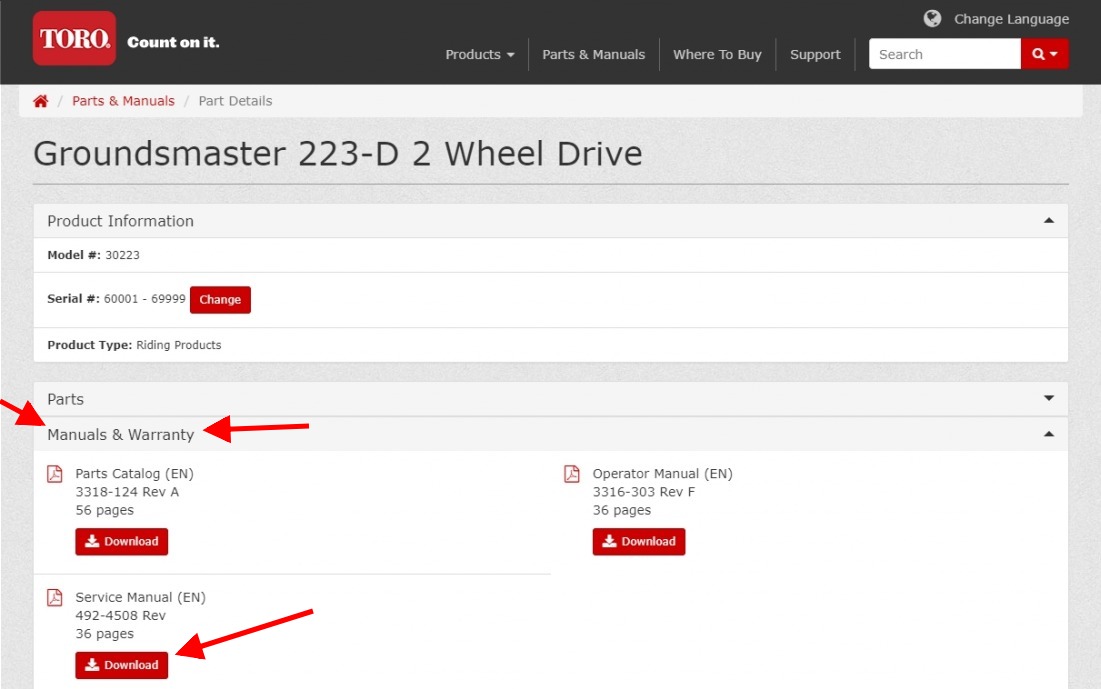Viewport: 1101px width, 689px height.
Task: Go to Where To Buy page
Action: tap(717, 55)
